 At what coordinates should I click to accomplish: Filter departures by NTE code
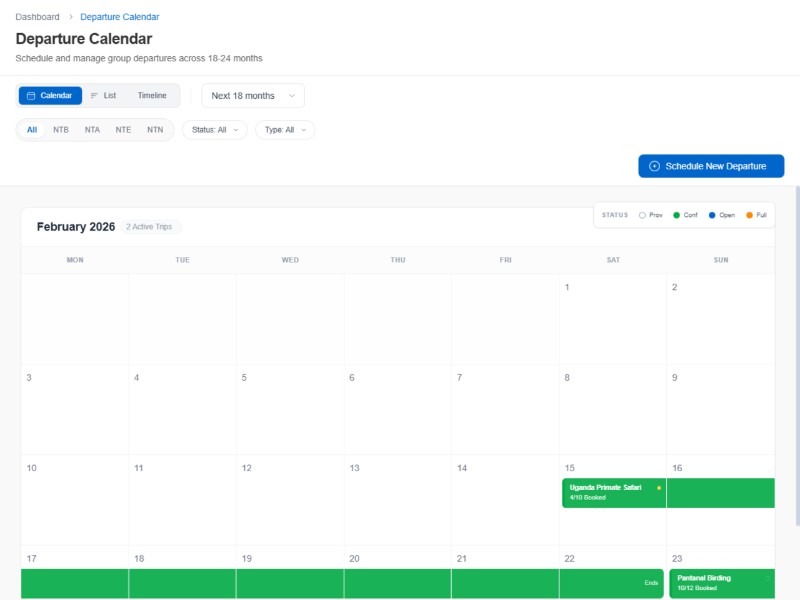pyautogui.click(x=123, y=130)
